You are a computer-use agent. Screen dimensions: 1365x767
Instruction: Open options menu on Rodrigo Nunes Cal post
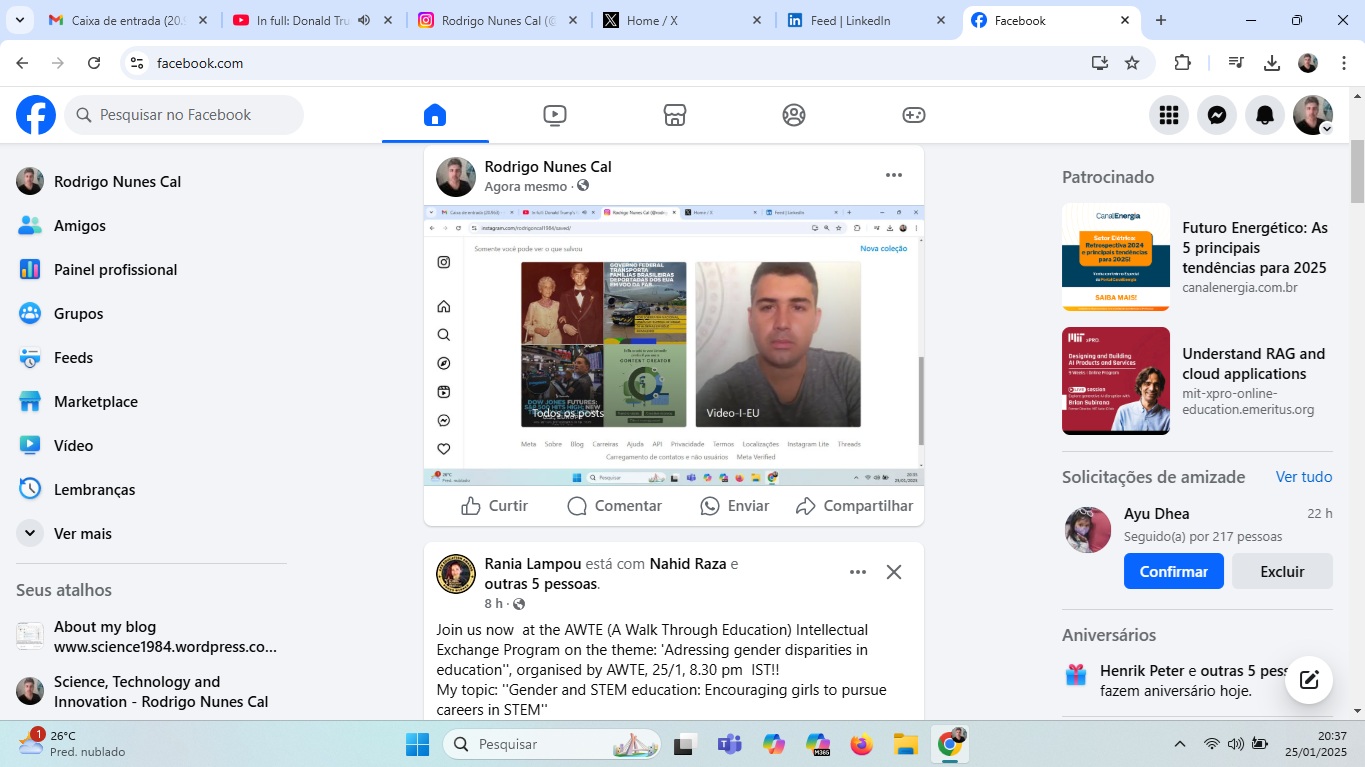click(894, 175)
